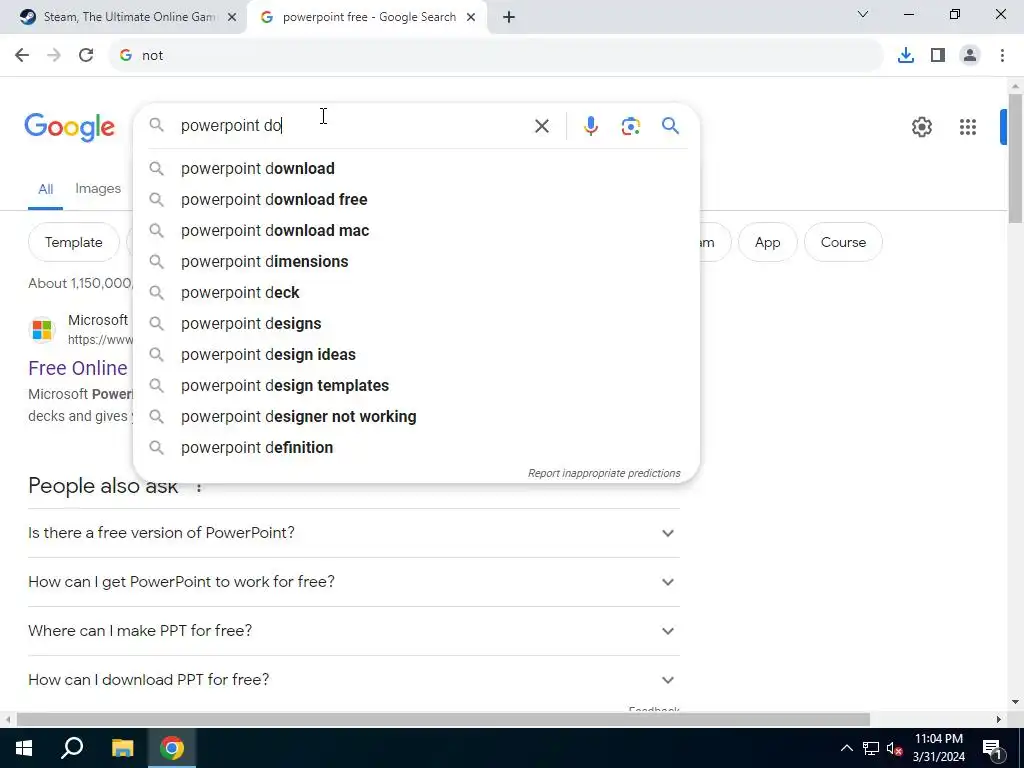1024x768 pixels.
Task: Open Google apps grid
Action: (967, 127)
